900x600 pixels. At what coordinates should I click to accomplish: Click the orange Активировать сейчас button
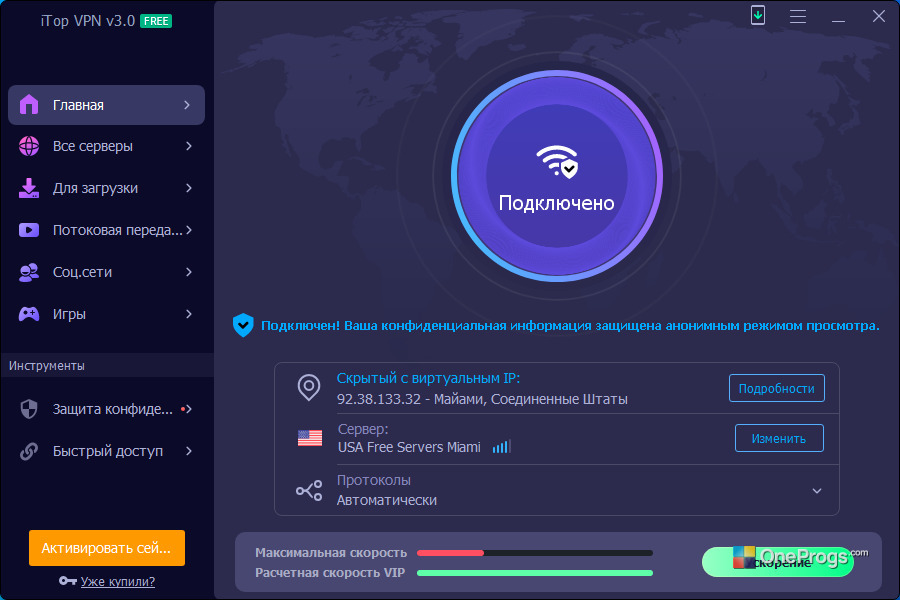point(107,548)
